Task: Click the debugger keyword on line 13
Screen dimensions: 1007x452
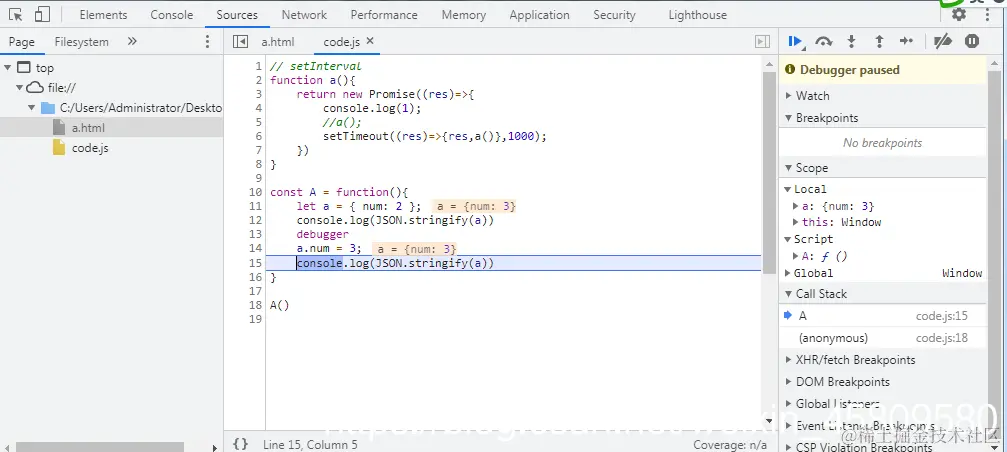Action: (x=322, y=234)
